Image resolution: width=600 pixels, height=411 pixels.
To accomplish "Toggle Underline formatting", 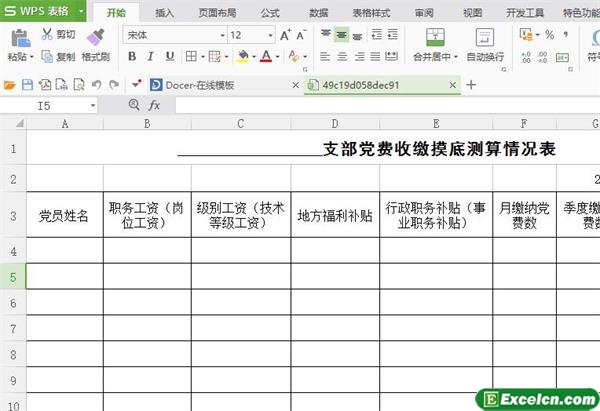I will 169,57.
